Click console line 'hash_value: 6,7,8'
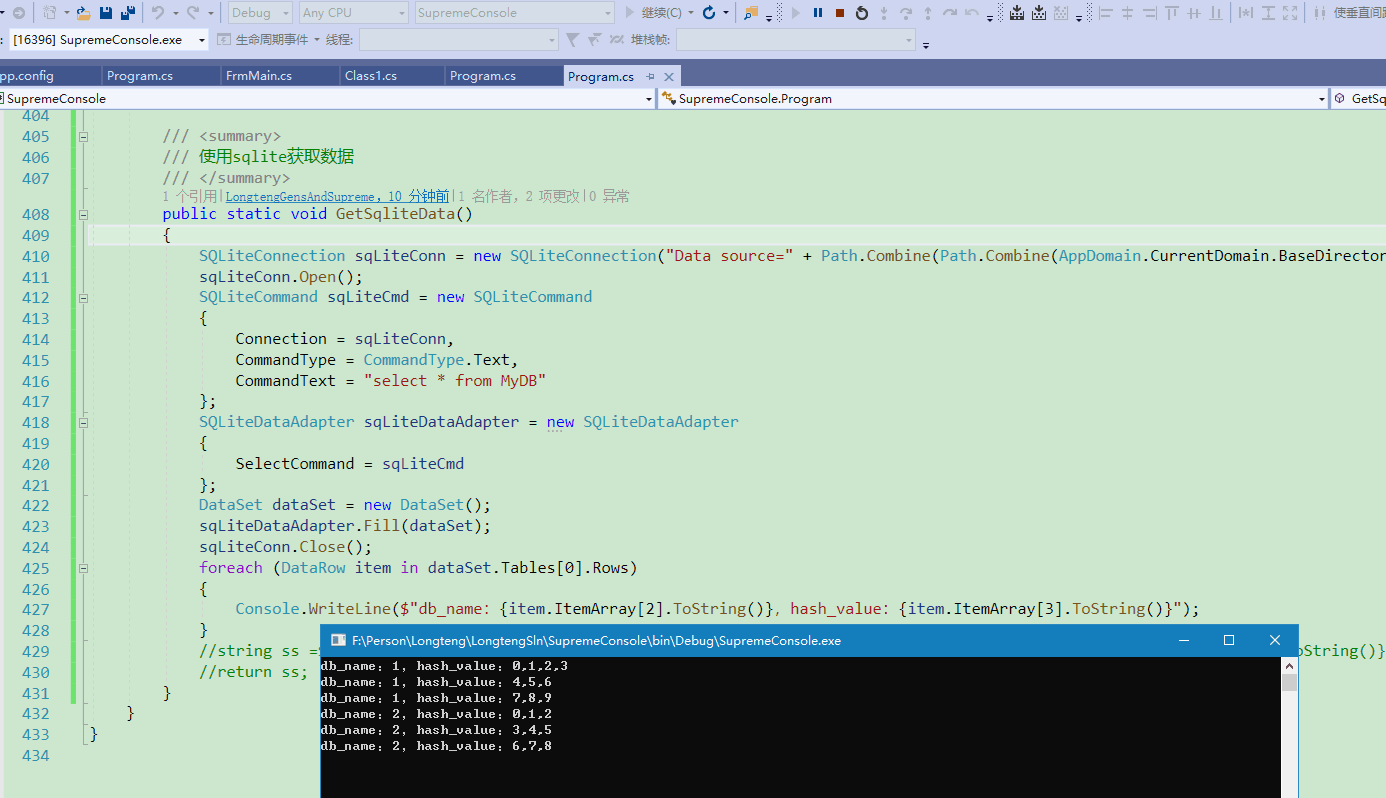Screen dimensions: 1386x798 [484, 746]
